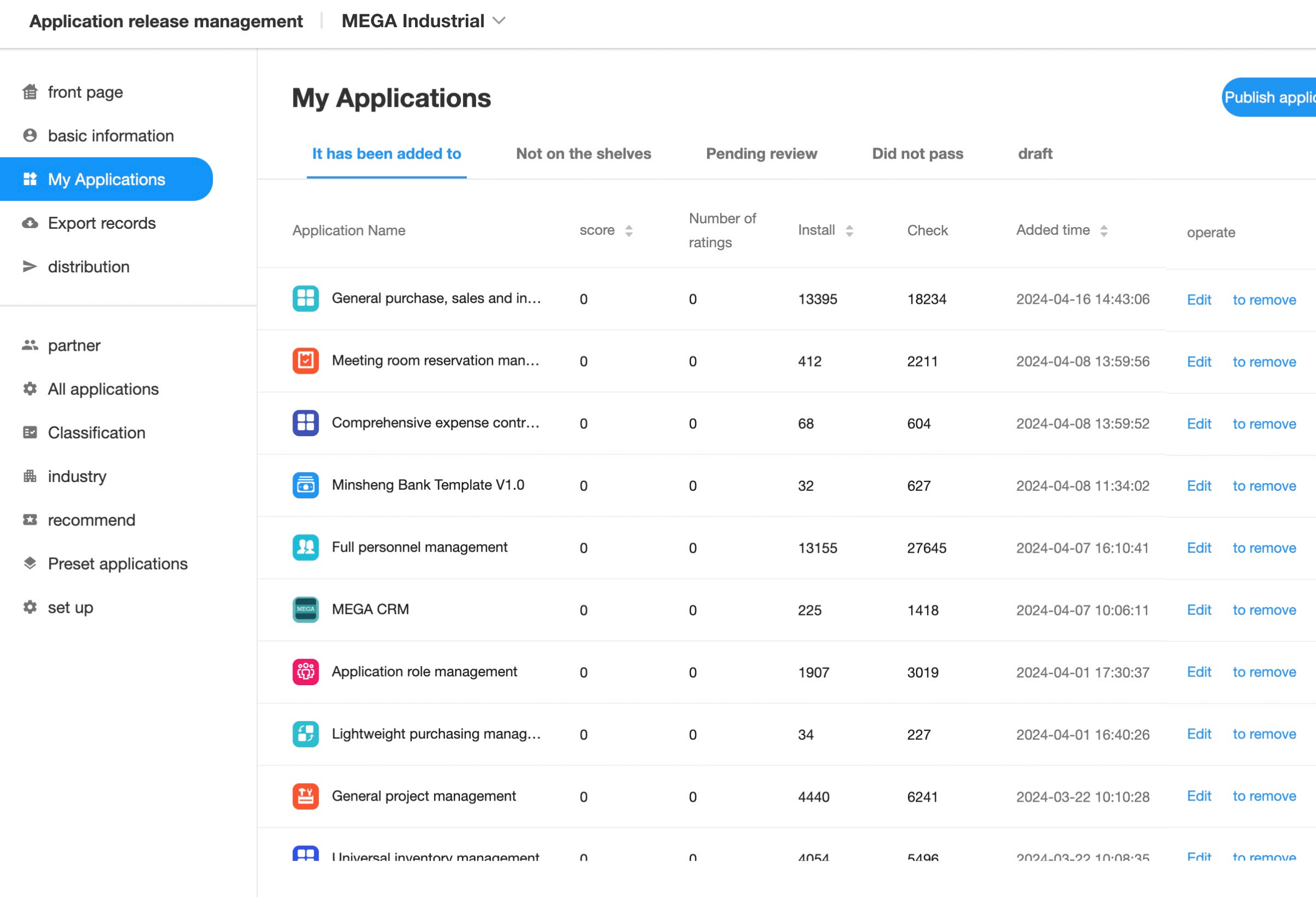Switch to Not on the shelves tab
This screenshot has width=1316, height=897.
(583, 154)
